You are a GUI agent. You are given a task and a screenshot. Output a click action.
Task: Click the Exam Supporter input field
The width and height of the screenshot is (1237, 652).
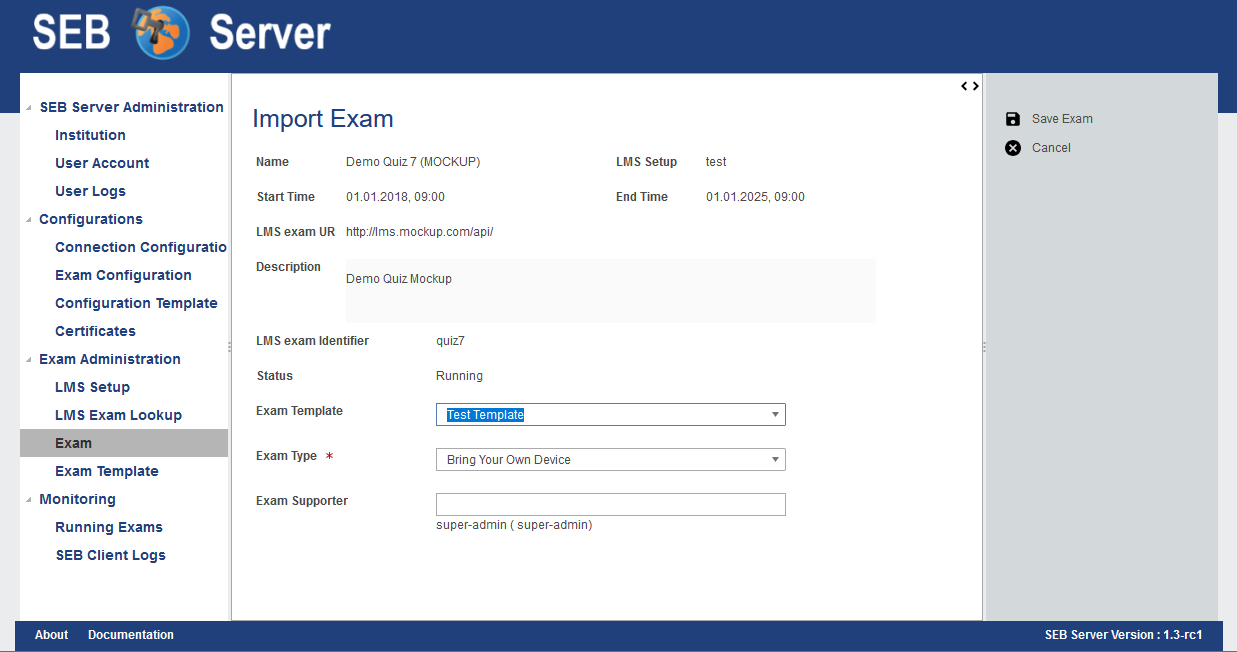[610, 504]
